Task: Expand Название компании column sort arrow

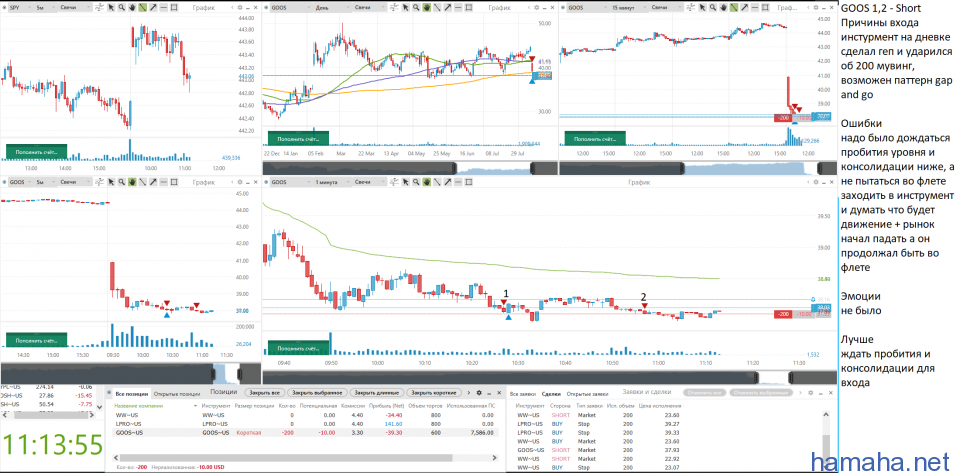Action: pos(195,405)
